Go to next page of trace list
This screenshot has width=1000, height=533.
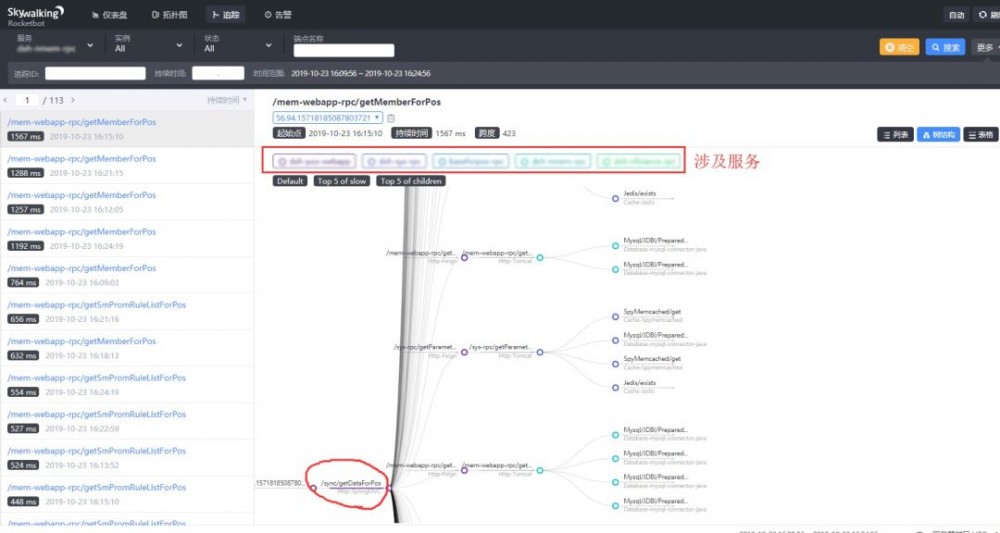tap(73, 100)
